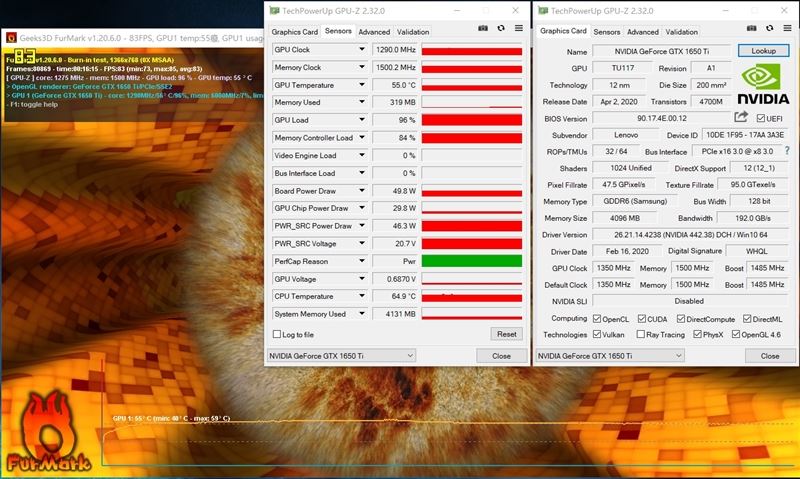Open Video Engine Load dropdown
The height and width of the screenshot is (479, 800).
coord(362,155)
